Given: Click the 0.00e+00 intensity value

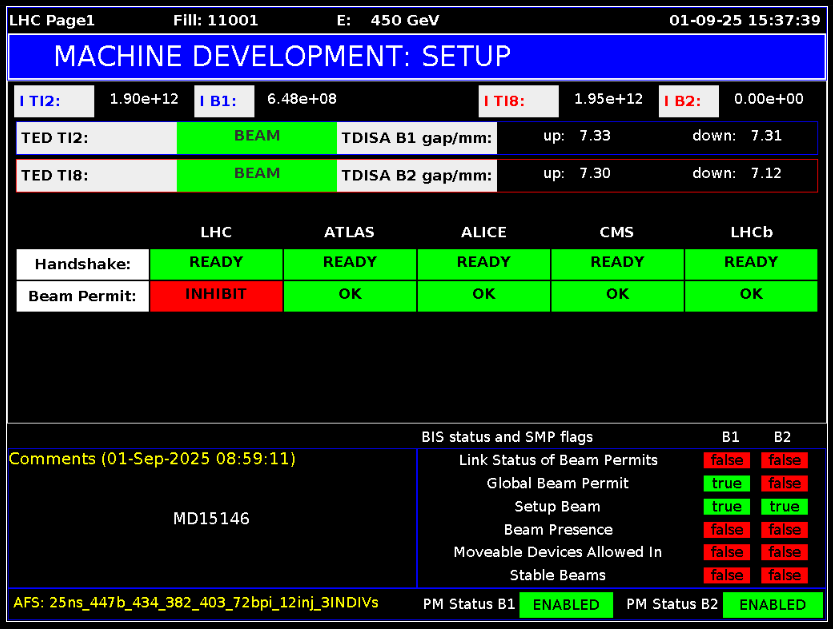Looking at the screenshot, I should (769, 99).
